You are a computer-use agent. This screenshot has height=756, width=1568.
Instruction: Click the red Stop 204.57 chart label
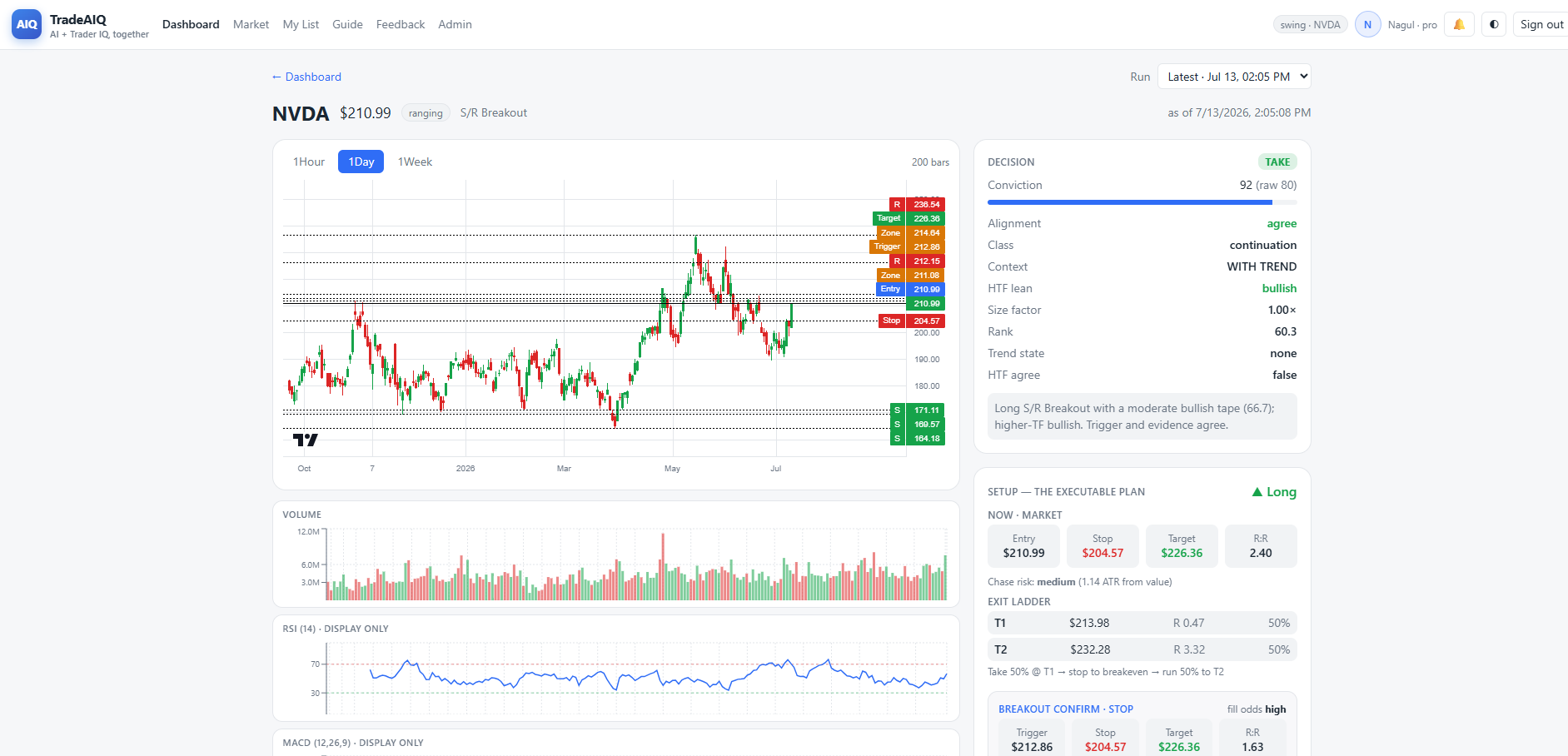pyautogui.click(x=912, y=321)
